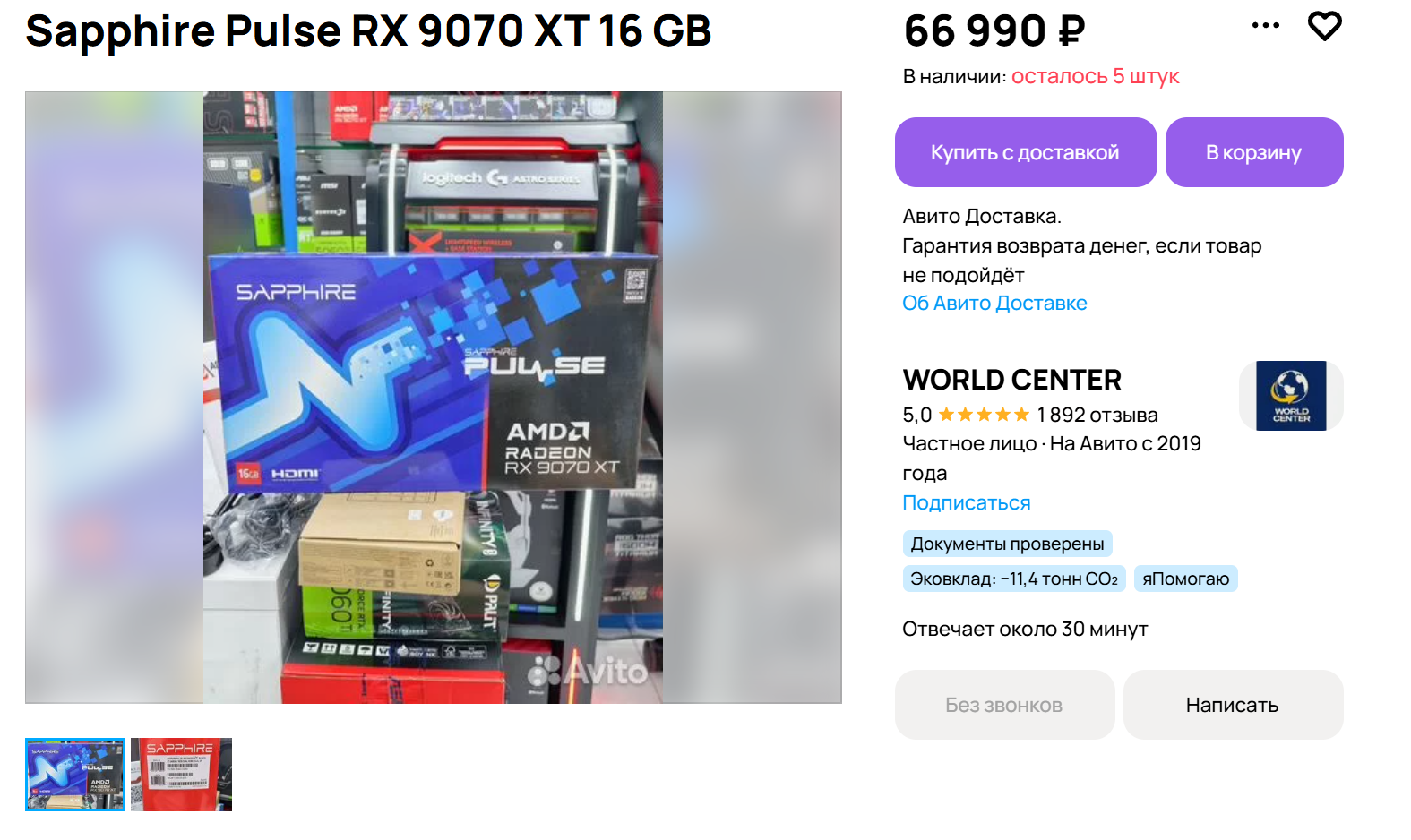Click the disabled Без звонков button
Image resolution: width=1411 pixels, height=840 pixels.
[x=1004, y=705]
